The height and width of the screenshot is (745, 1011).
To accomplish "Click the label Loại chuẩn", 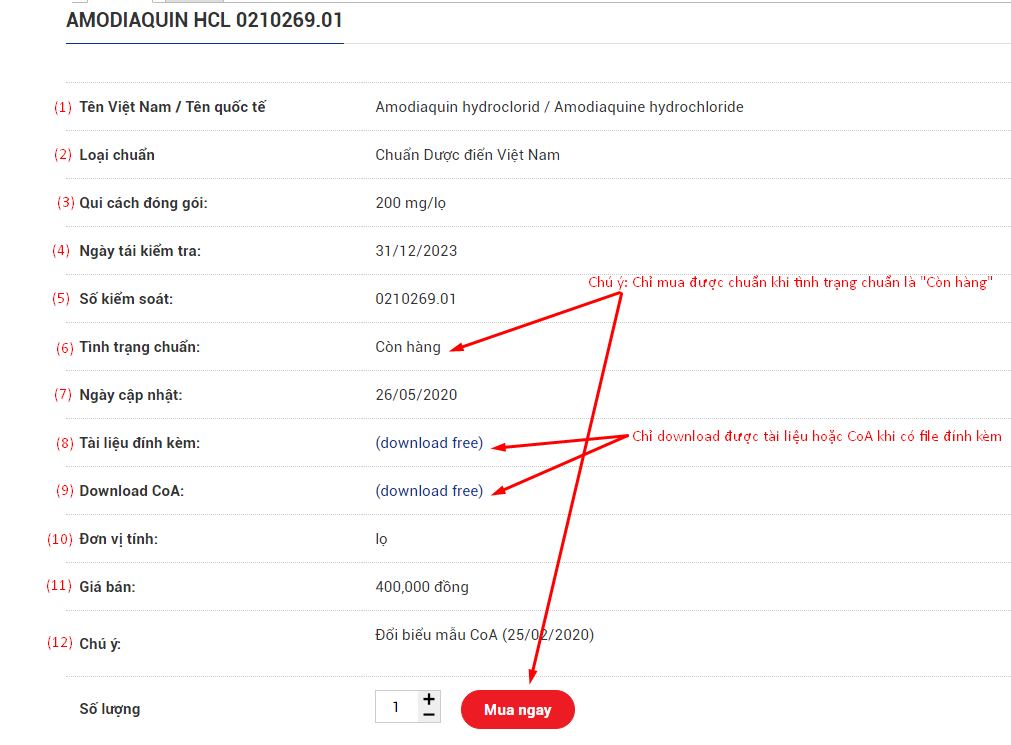I will click(x=117, y=155).
